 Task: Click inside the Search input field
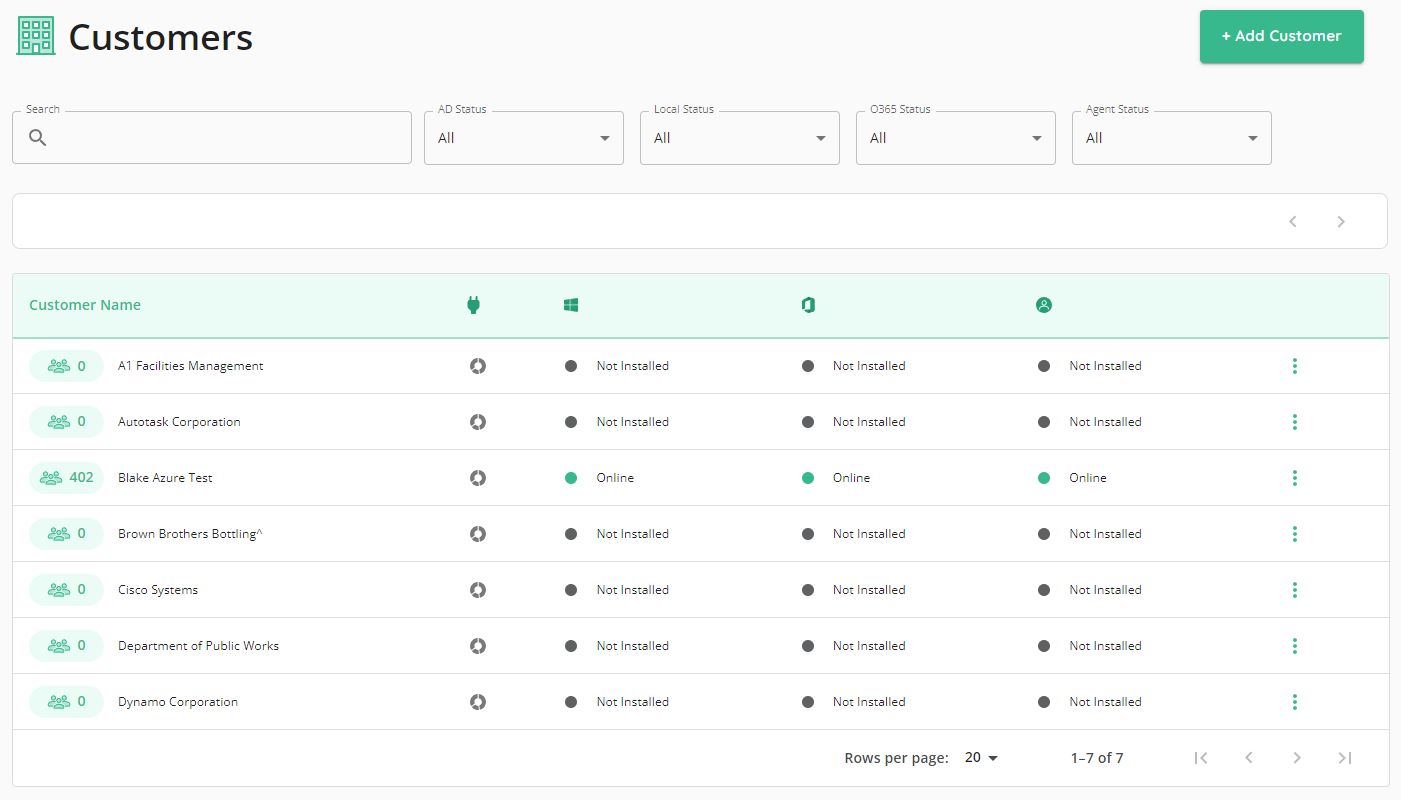click(x=225, y=138)
